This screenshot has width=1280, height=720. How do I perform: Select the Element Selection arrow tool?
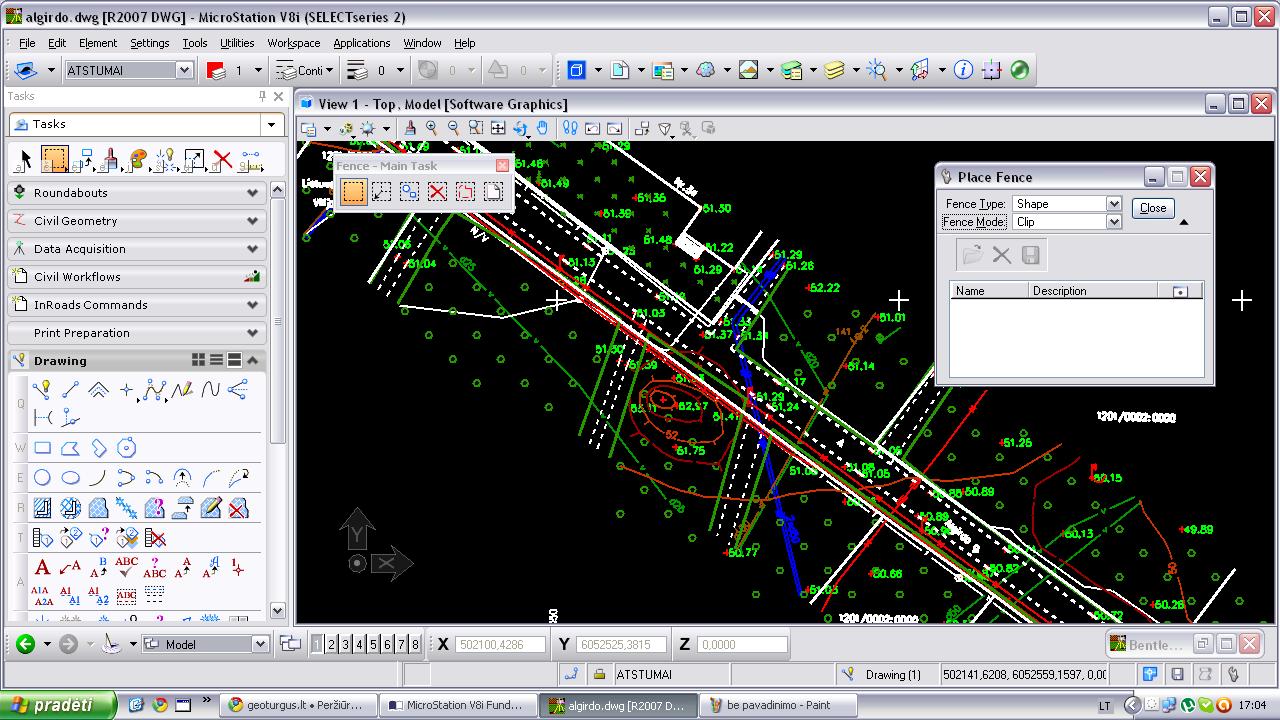click(26, 159)
